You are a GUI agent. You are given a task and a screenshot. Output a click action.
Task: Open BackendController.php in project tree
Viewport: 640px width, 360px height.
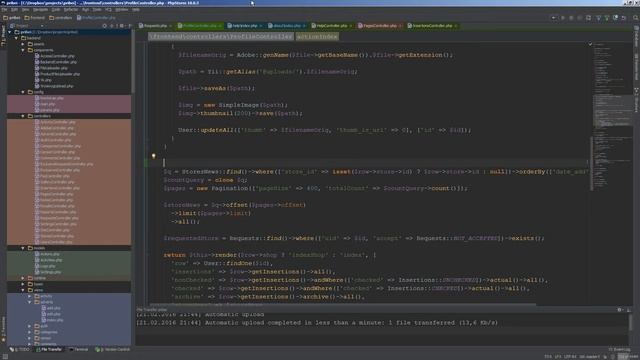pos(56,62)
